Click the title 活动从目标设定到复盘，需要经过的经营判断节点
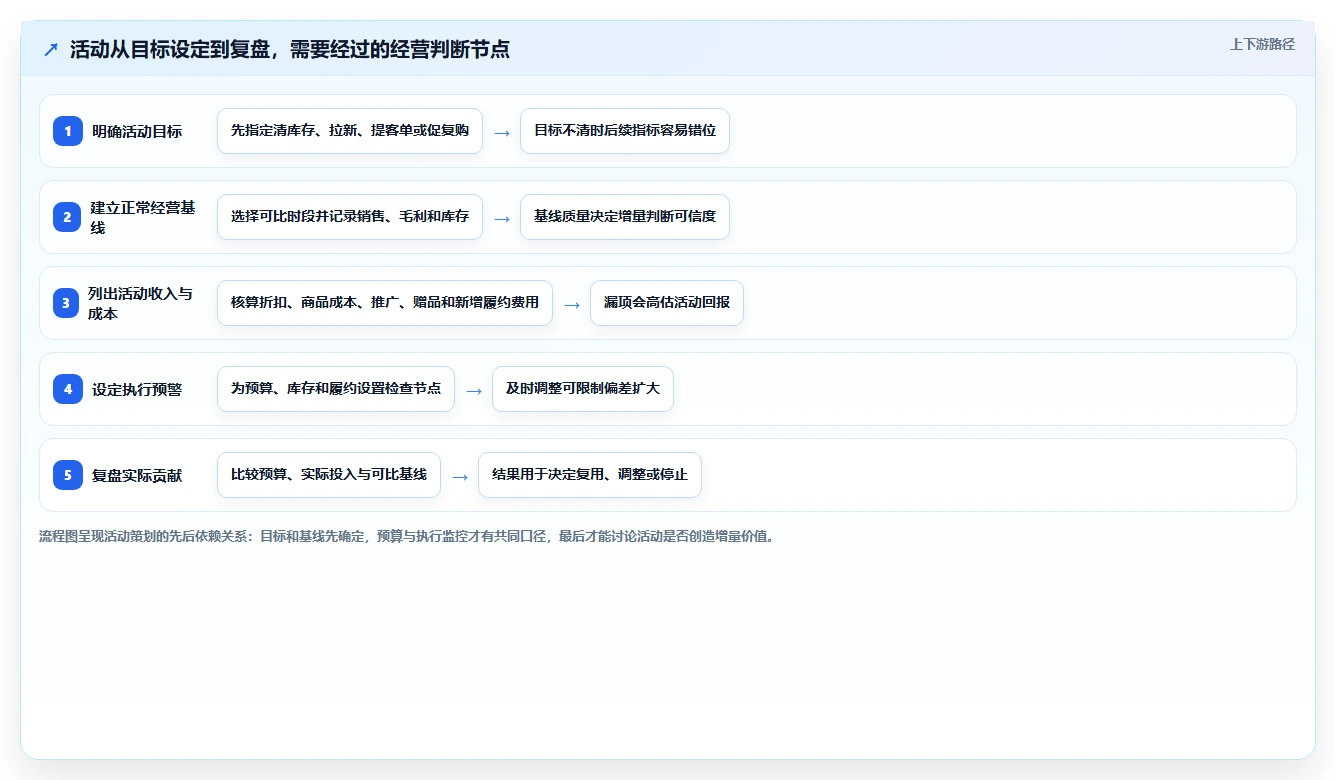Image resolution: width=1336 pixels, height=780 pixels. pos(290,50)
